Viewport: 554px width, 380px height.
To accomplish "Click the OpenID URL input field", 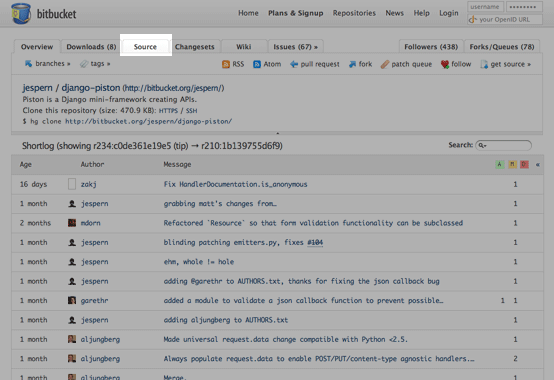I will (x=505, y=19).
